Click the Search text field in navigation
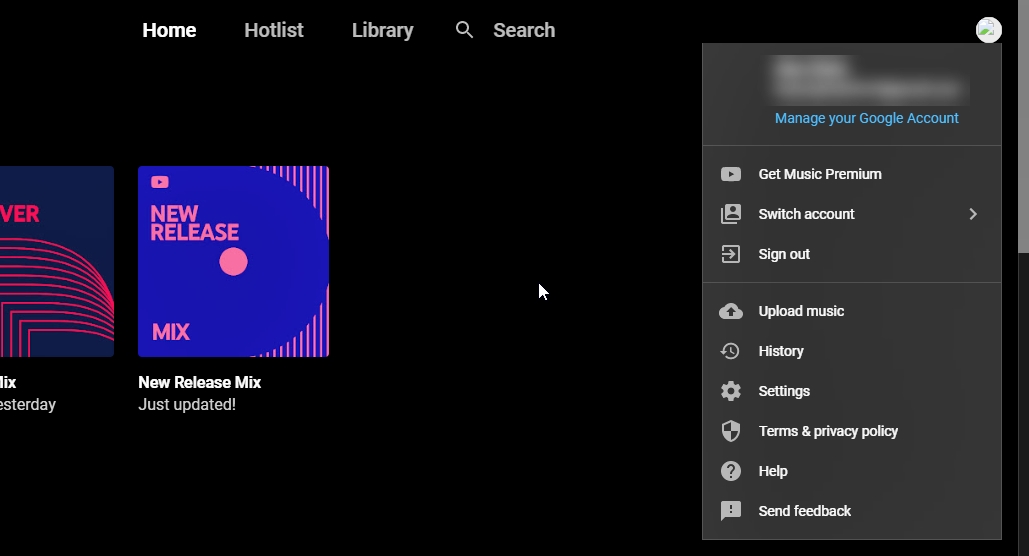Viewport: 1029px width, 556px height. (x=524, y=30)
